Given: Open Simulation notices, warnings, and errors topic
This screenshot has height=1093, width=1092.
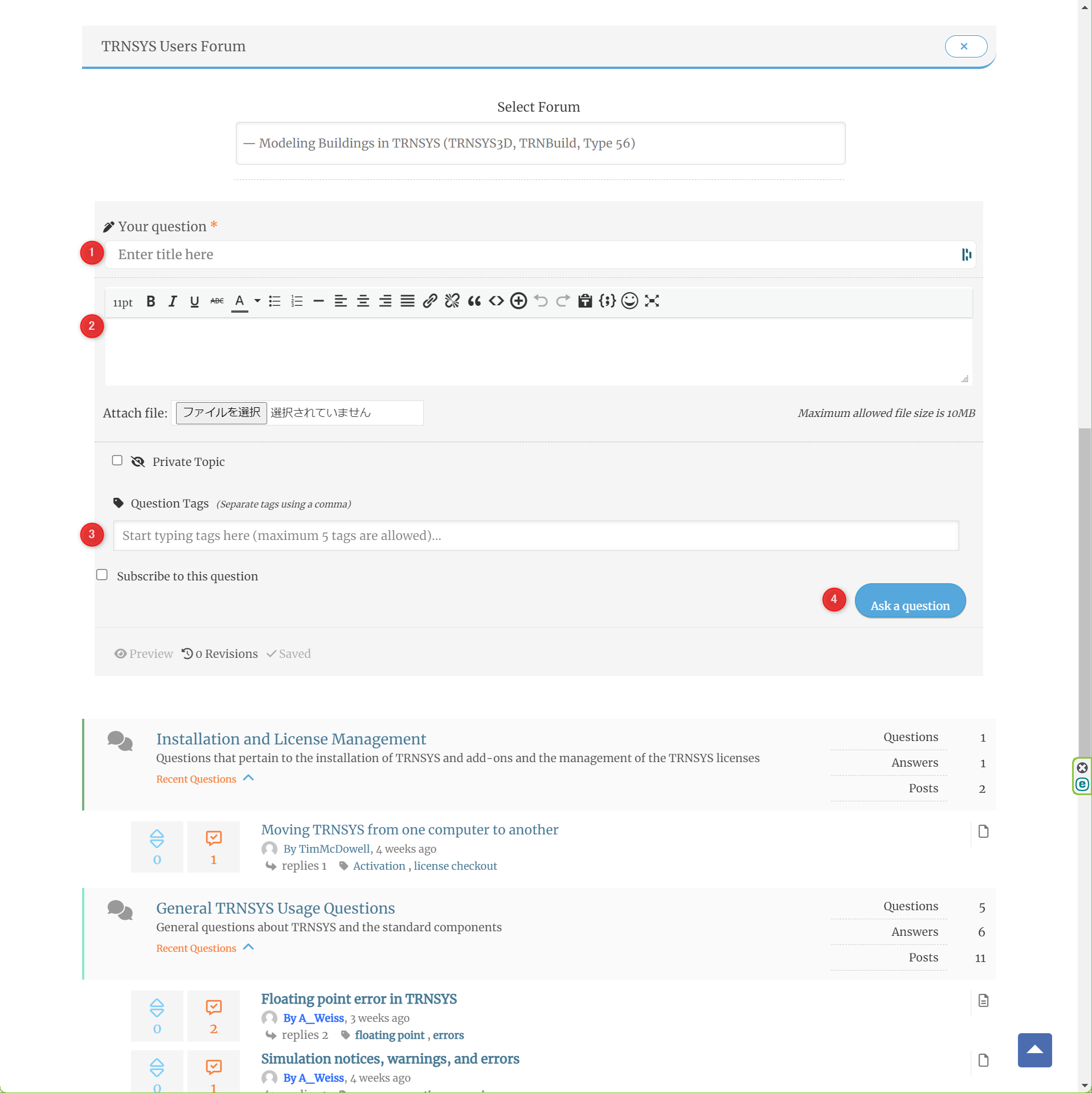Looking at the screenshot, I should (x=390, y=1058).
